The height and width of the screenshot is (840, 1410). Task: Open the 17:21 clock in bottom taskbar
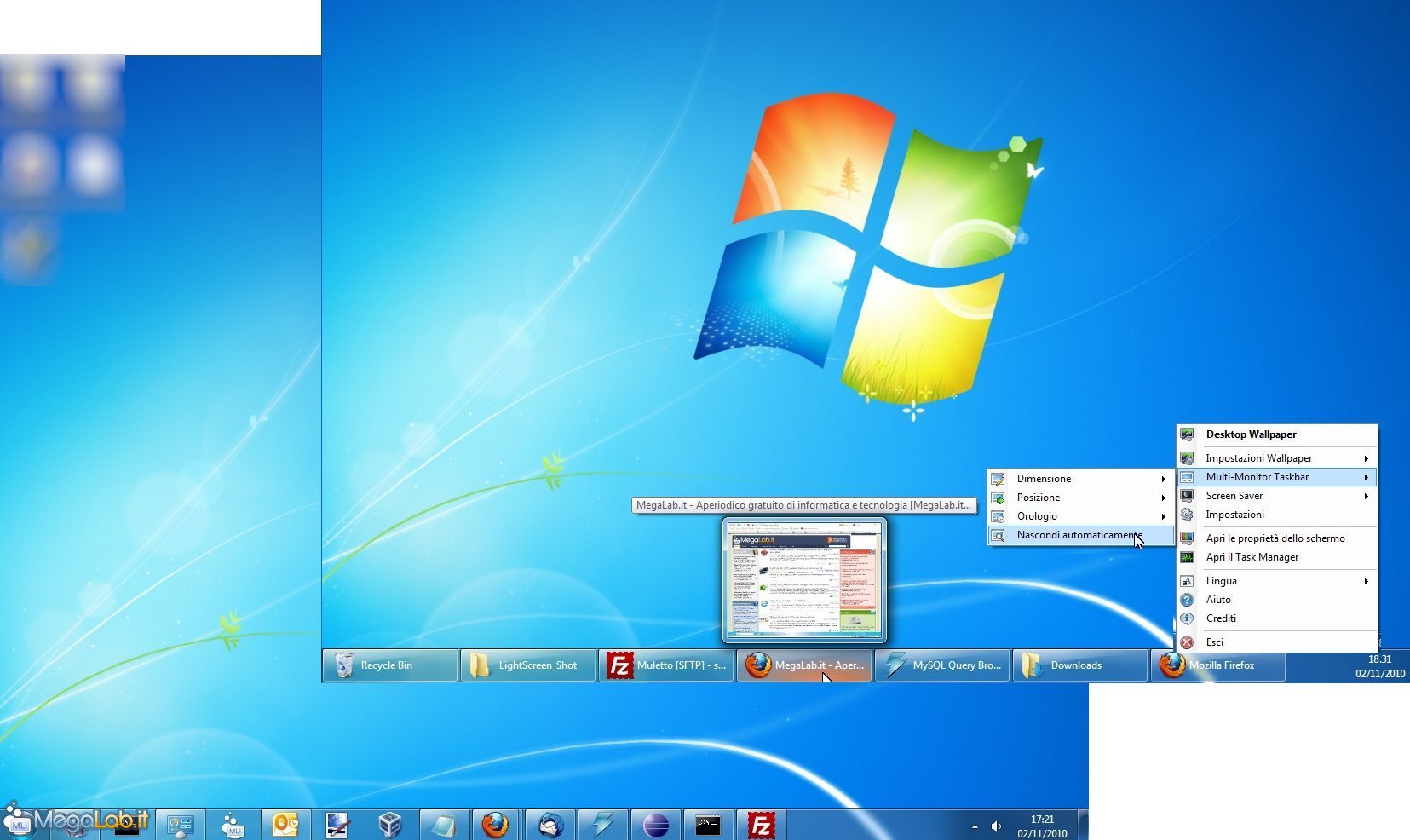[1042, 826]
